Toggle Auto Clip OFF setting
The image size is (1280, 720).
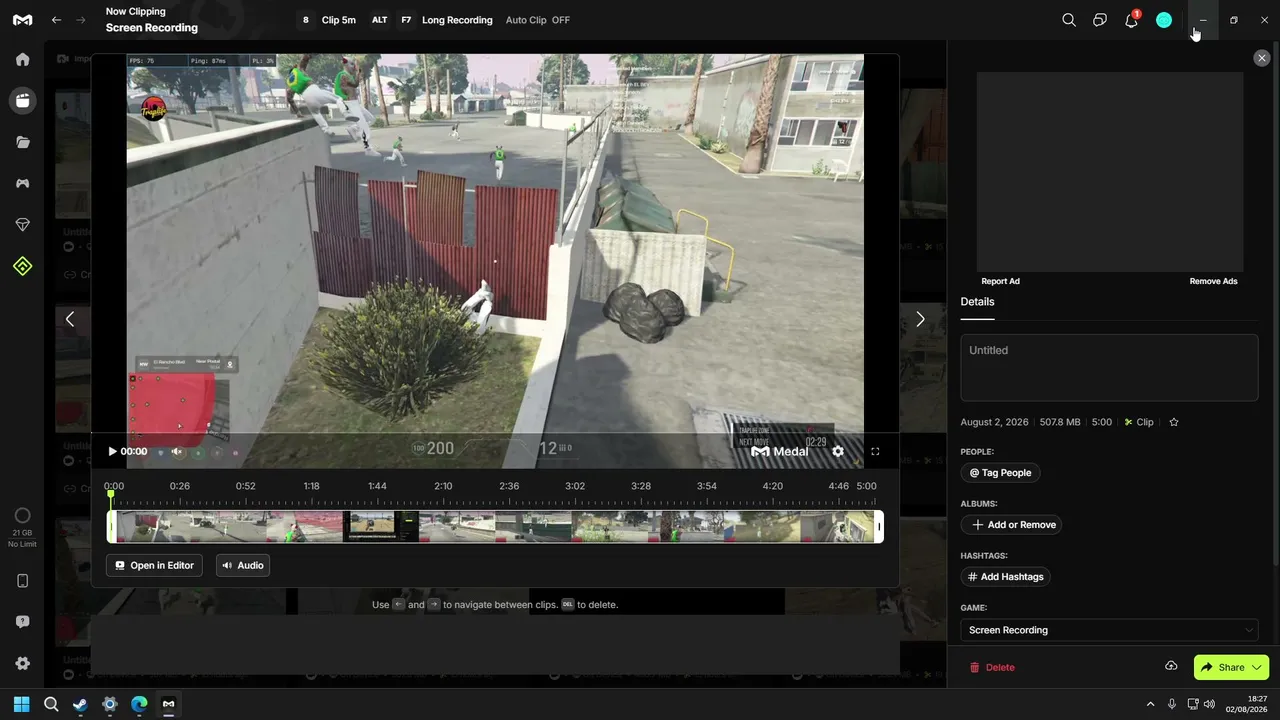click(538, 20)
